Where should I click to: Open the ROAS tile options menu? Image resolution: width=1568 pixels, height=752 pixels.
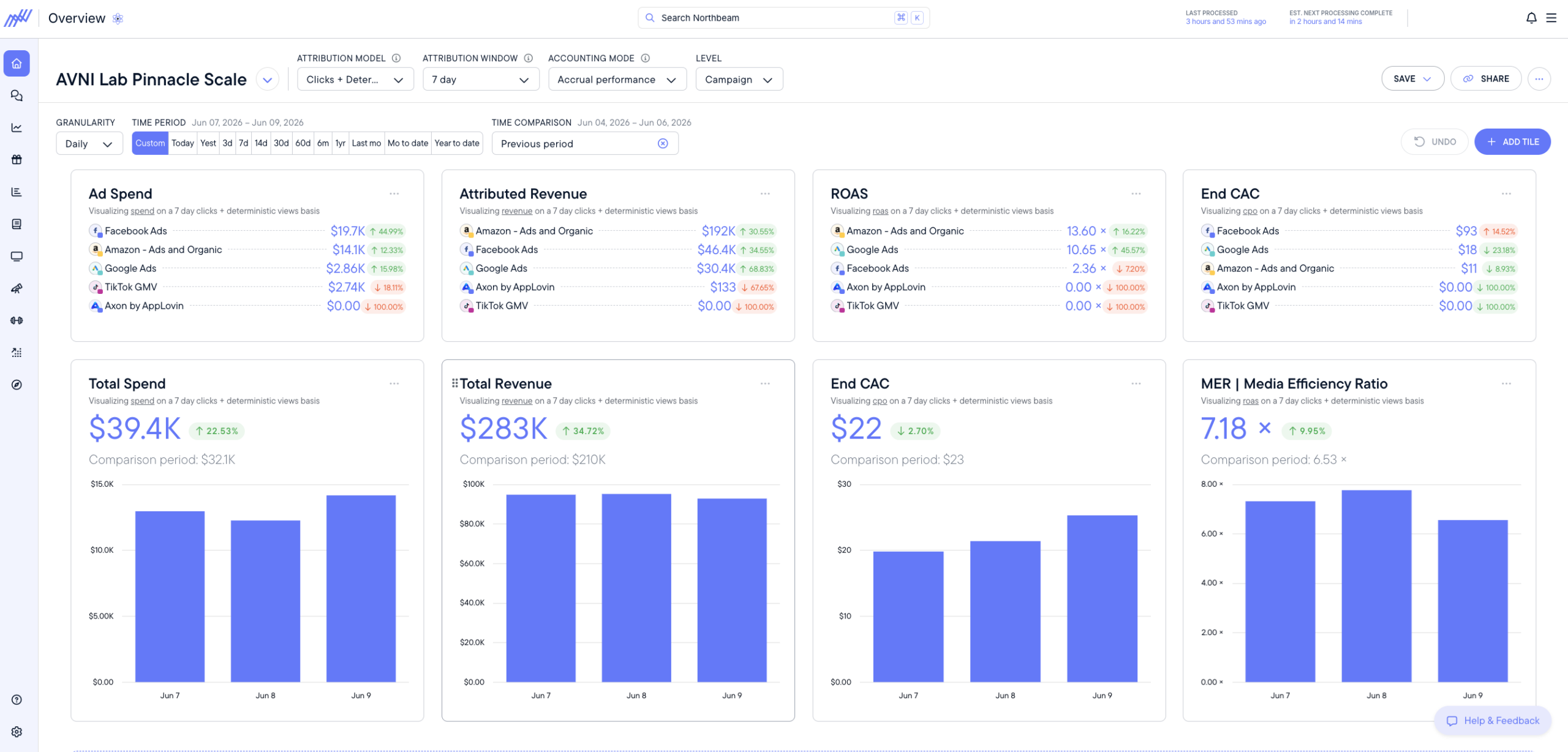[1136, 194]
